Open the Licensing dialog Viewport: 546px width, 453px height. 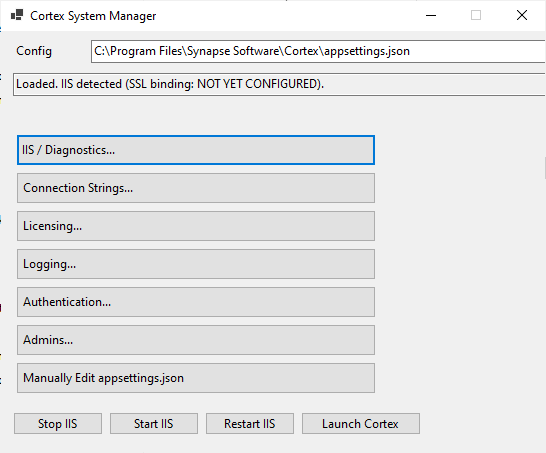pos(196,226)
